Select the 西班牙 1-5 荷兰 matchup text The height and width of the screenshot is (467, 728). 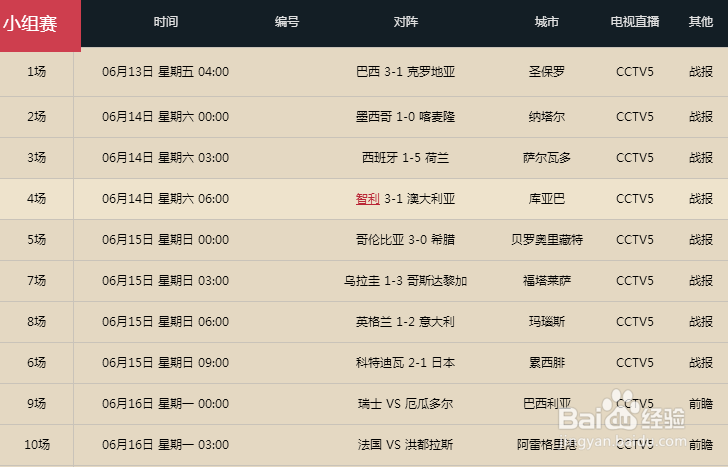click(x=405, y=158)
